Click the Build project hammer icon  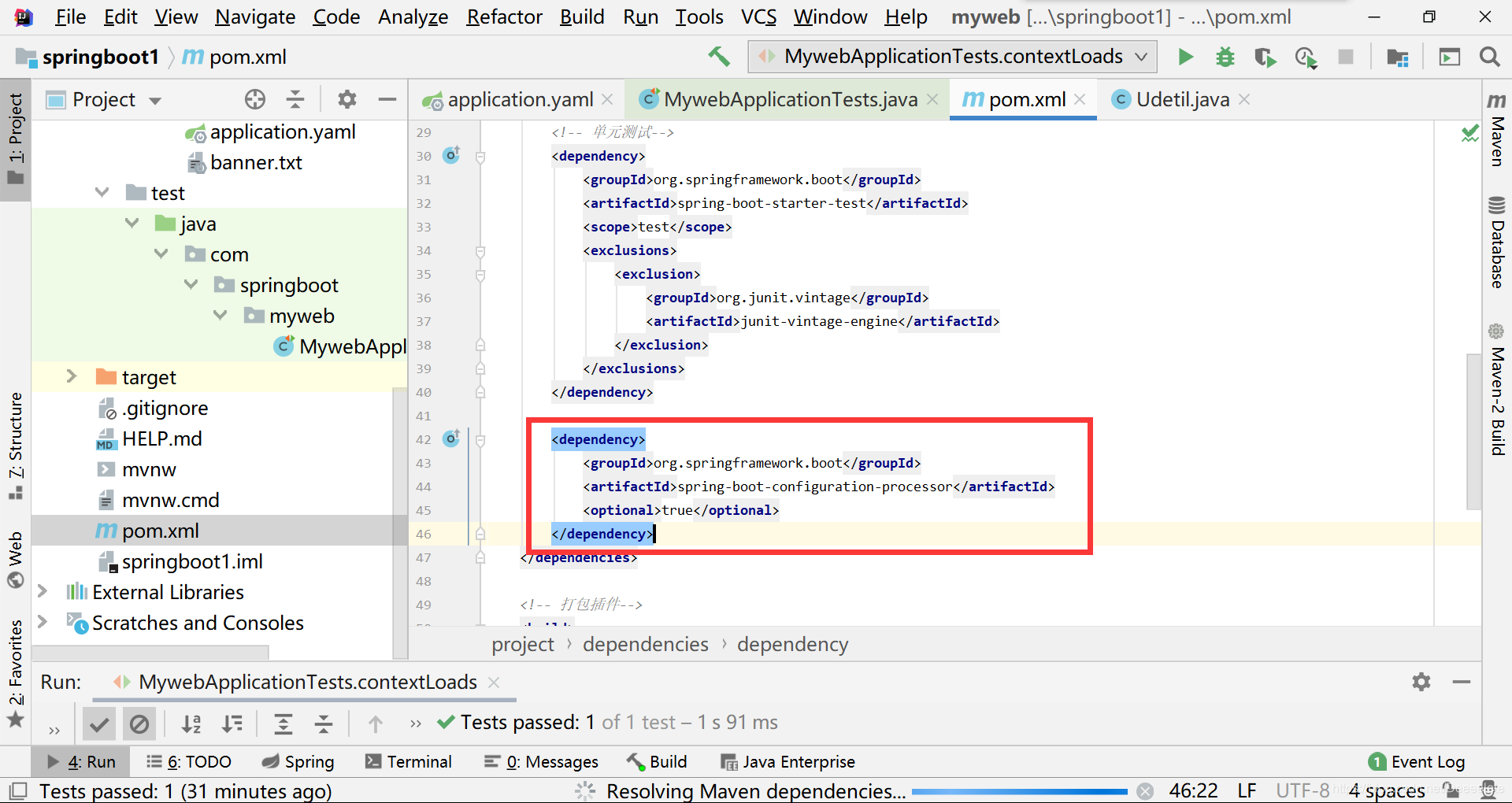coord(718,56)
